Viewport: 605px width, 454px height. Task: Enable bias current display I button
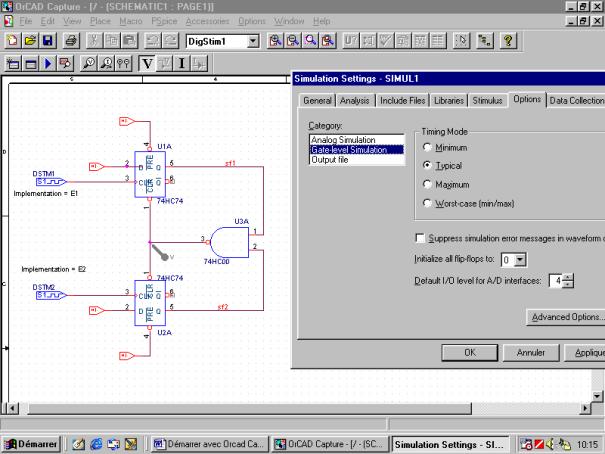pyautogui.click(x=182, y=64)
